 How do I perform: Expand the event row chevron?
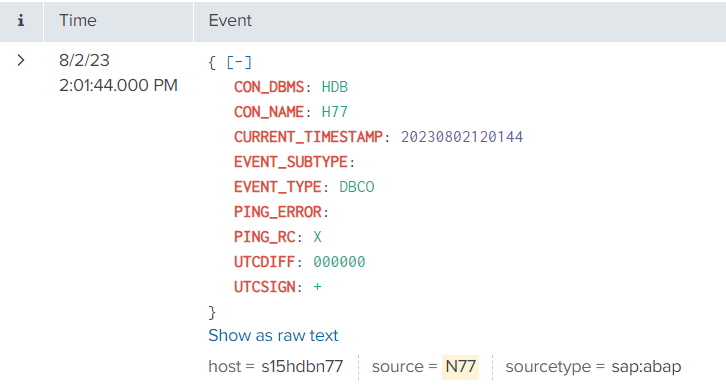(x=21, y=60)
